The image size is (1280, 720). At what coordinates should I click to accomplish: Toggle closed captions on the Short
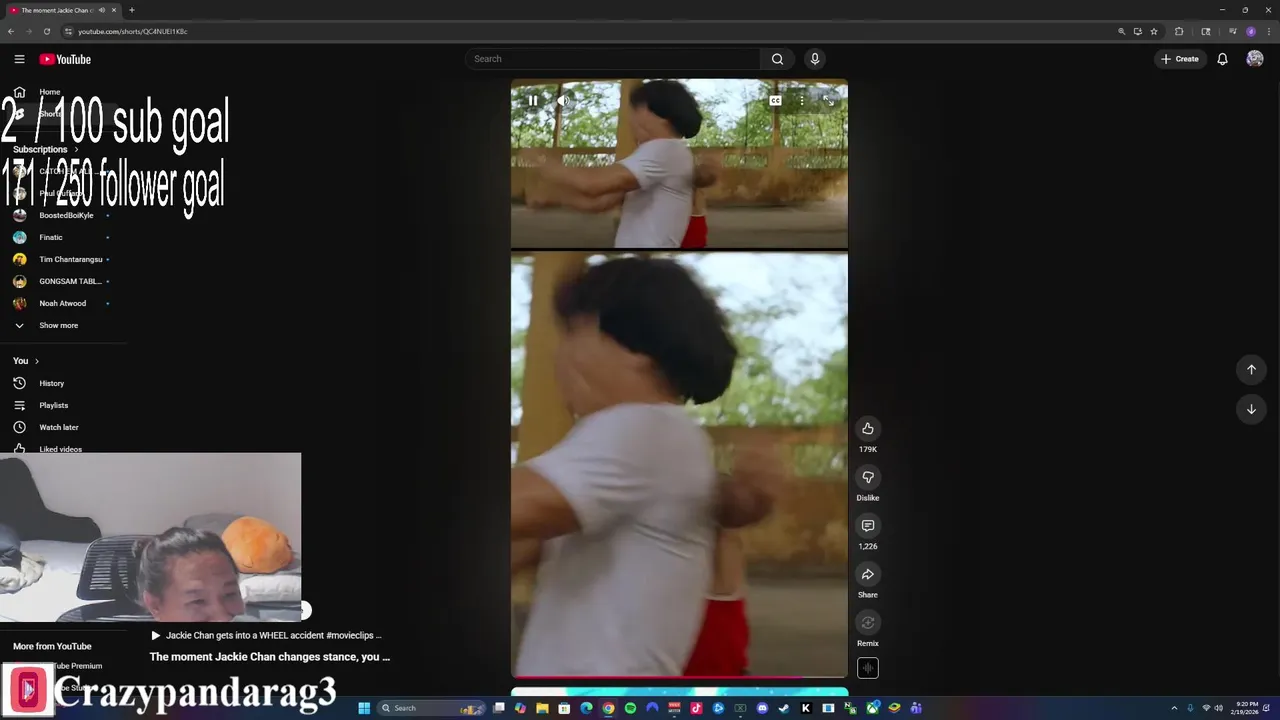tap(775, 100)
